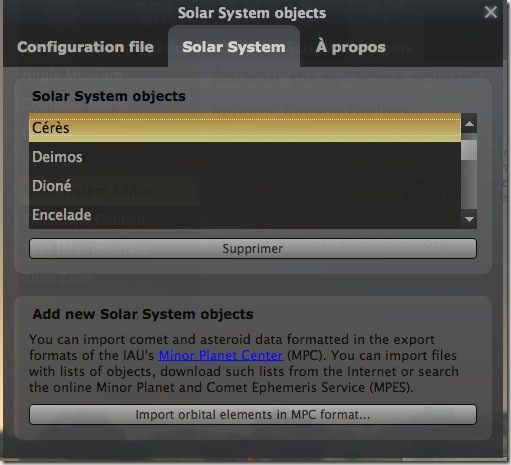Viewport: 511px width, 465px height.
Task: Switch to the Configuration file tab
Action: tap(85, 47)
